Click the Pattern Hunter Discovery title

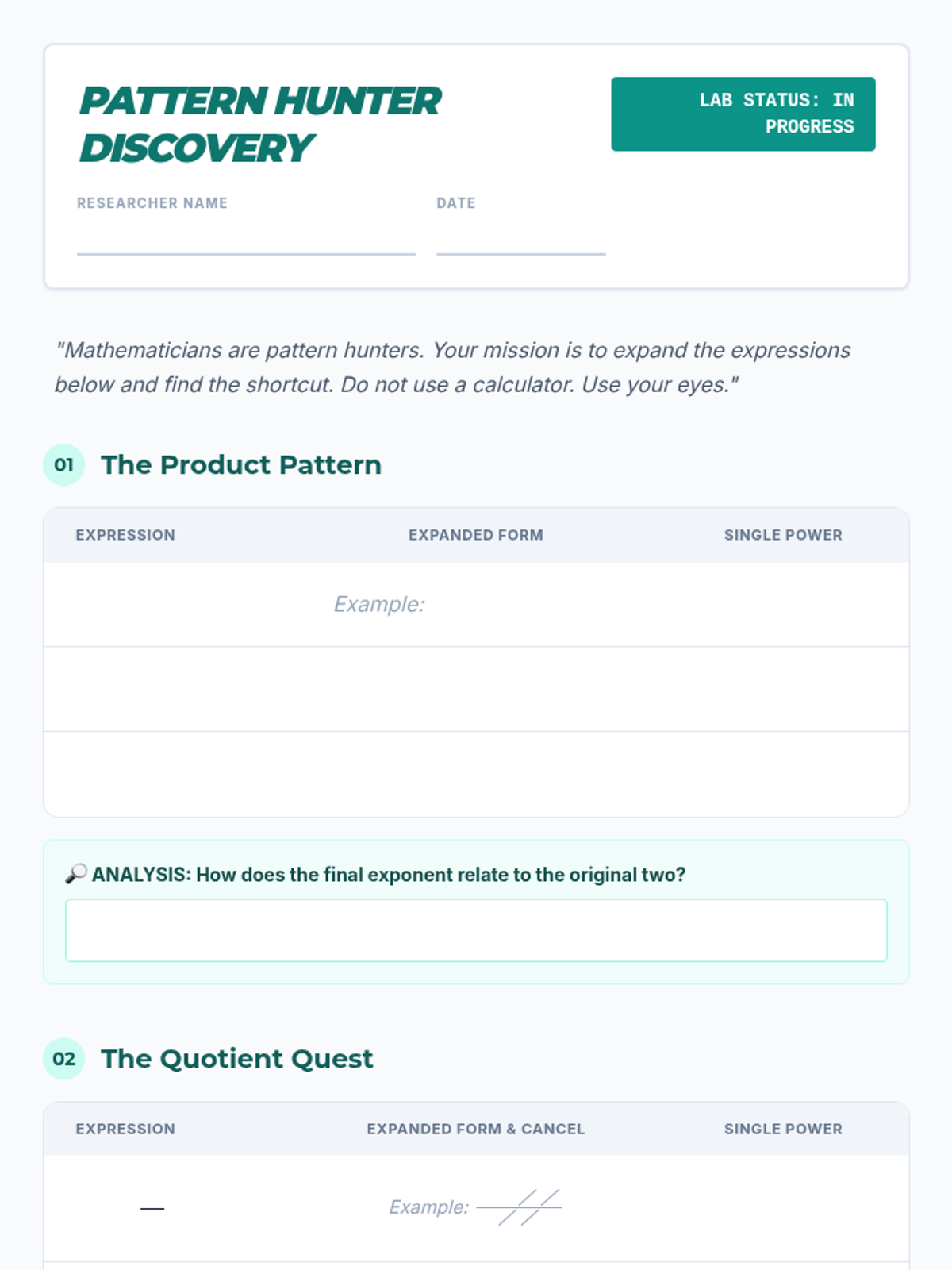click(260, 125)
